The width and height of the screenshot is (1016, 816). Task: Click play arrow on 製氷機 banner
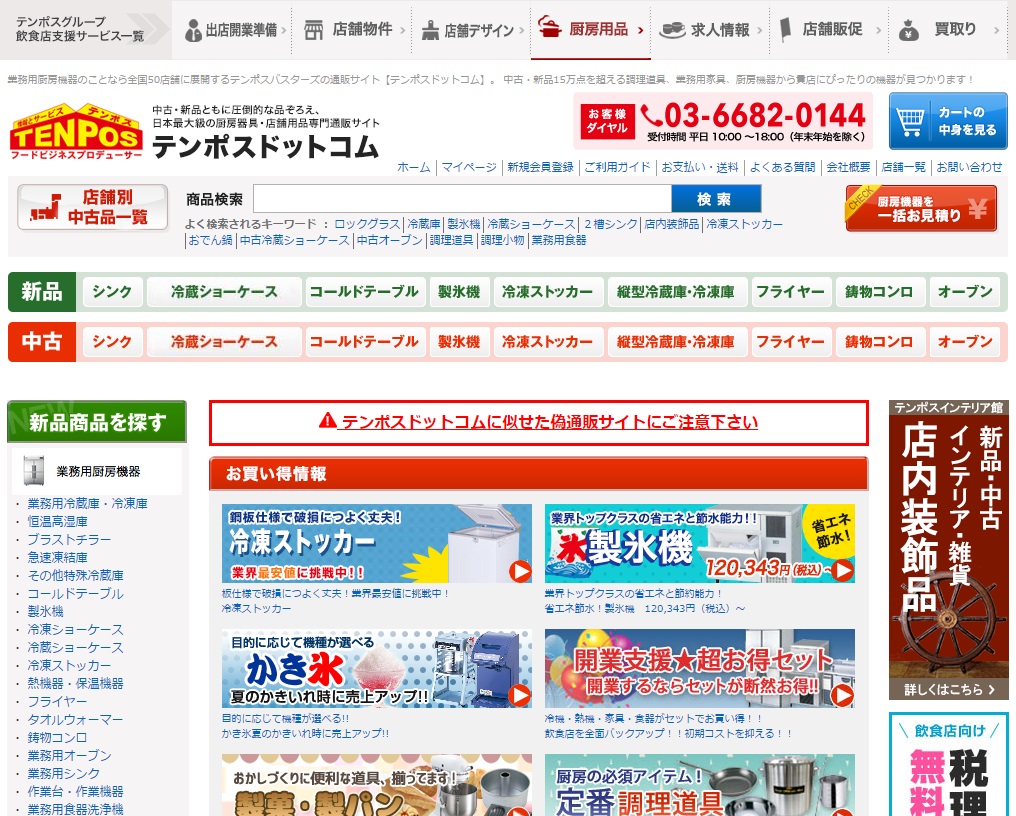[842, 570]
